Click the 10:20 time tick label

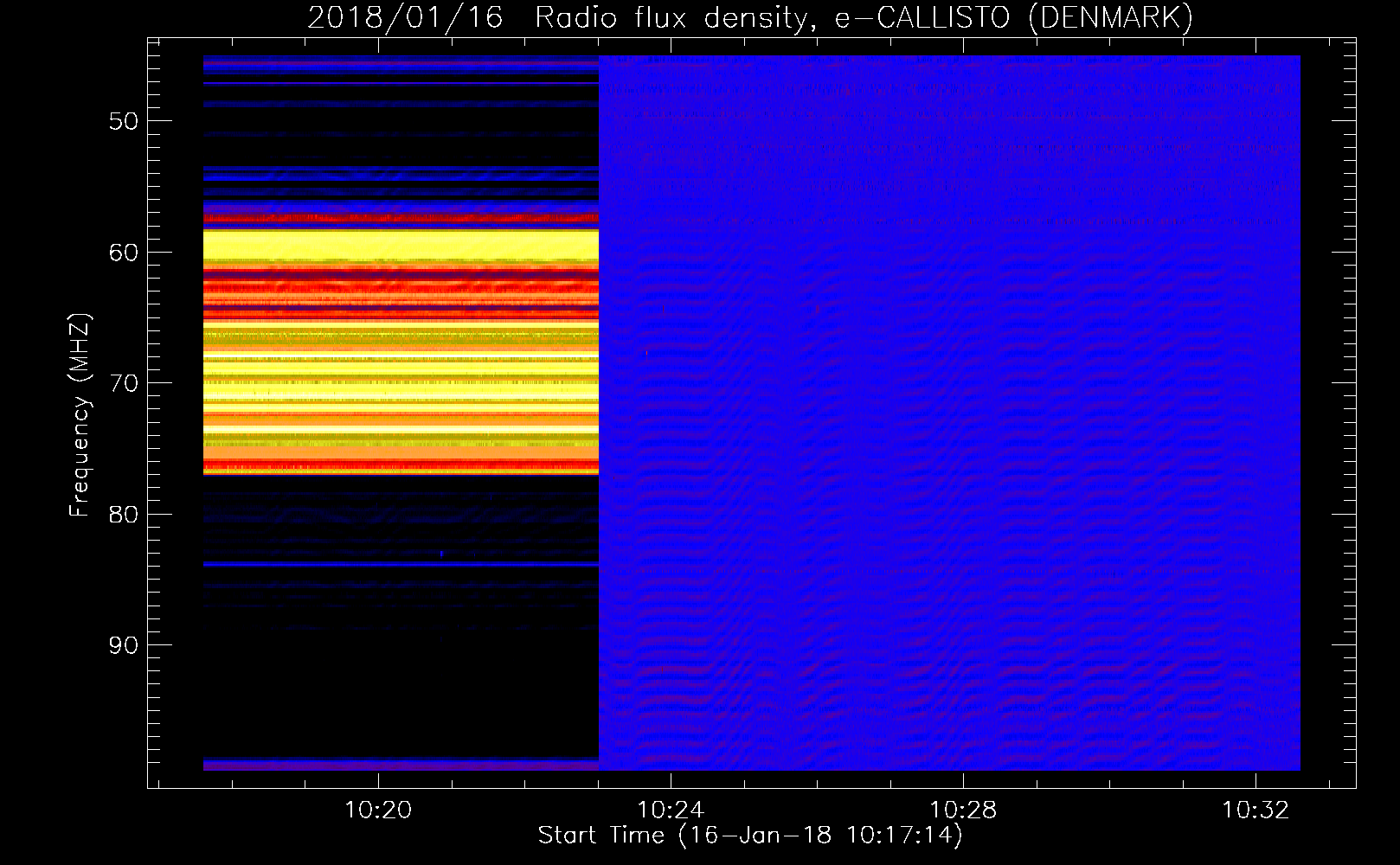(378, 811)
